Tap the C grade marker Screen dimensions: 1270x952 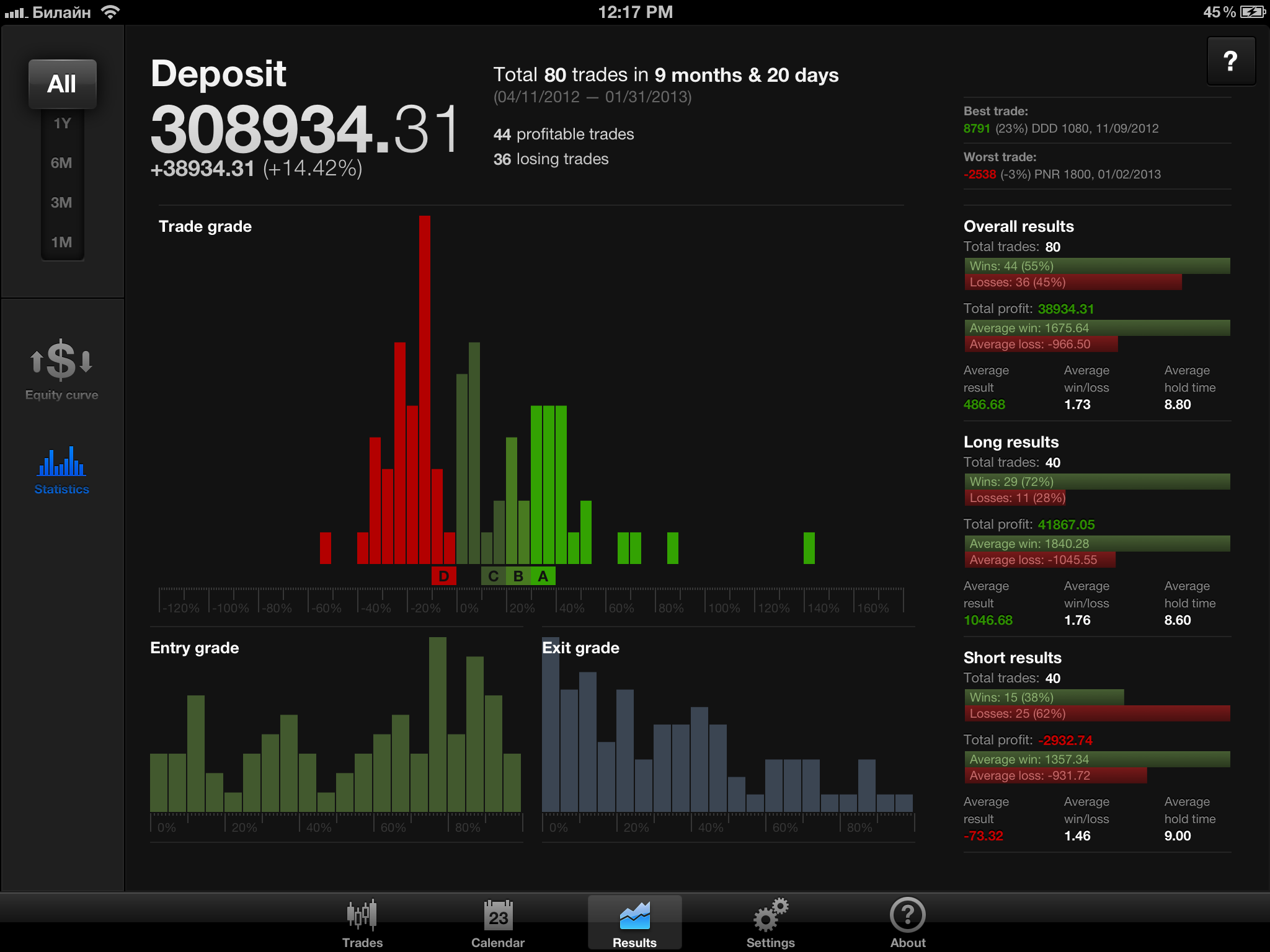[493, 576]
